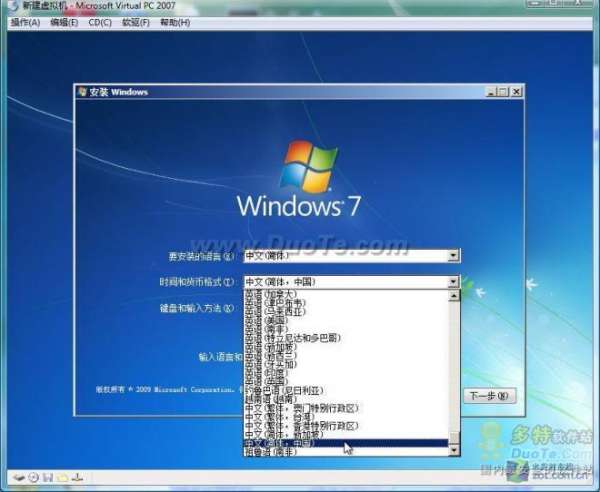The image size is (600, 492).
Task: Open the 帮助(H) help menu
Action: click(175, 23)
